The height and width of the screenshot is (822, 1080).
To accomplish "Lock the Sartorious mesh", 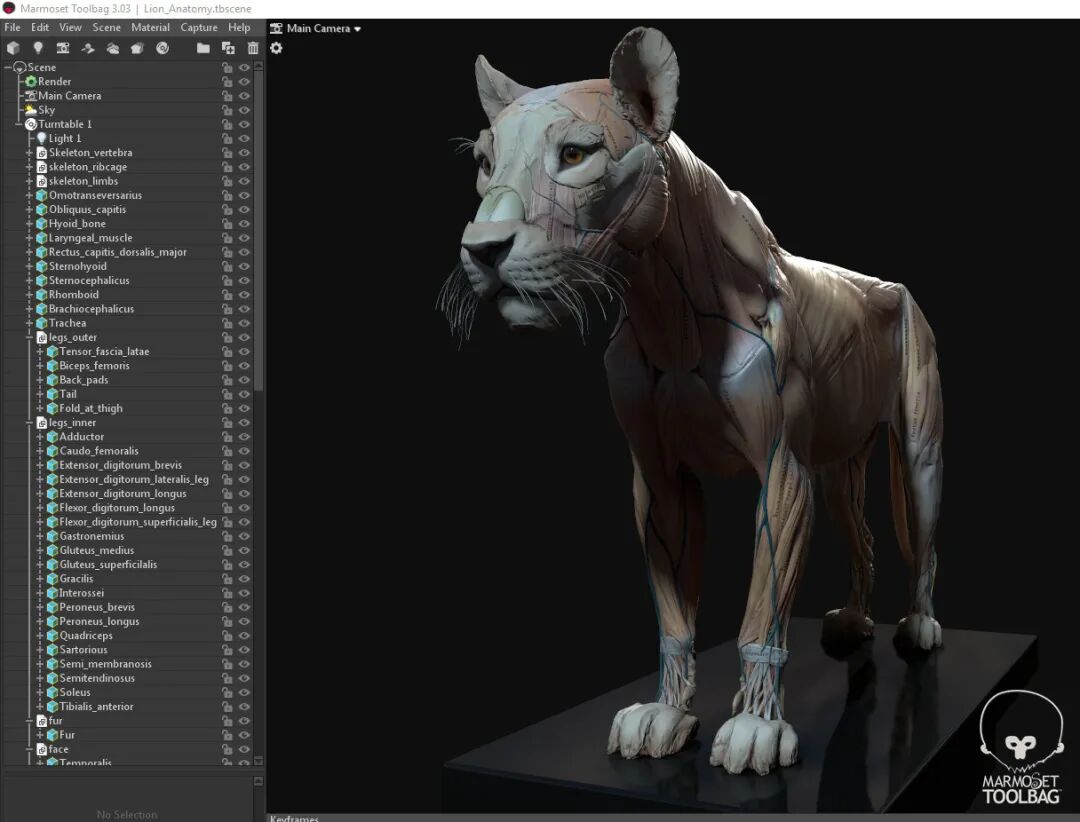I will 227,650.
